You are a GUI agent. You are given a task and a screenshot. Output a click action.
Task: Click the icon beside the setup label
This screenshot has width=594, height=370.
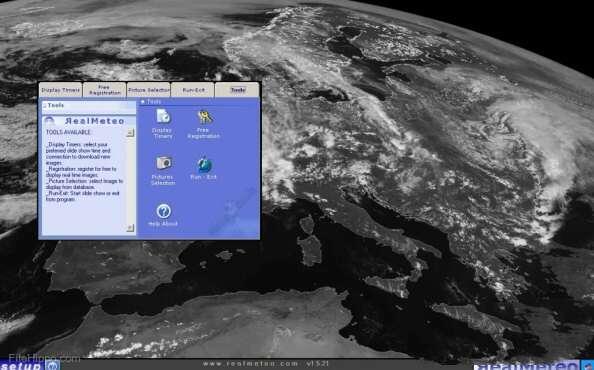tap(53, 365)
